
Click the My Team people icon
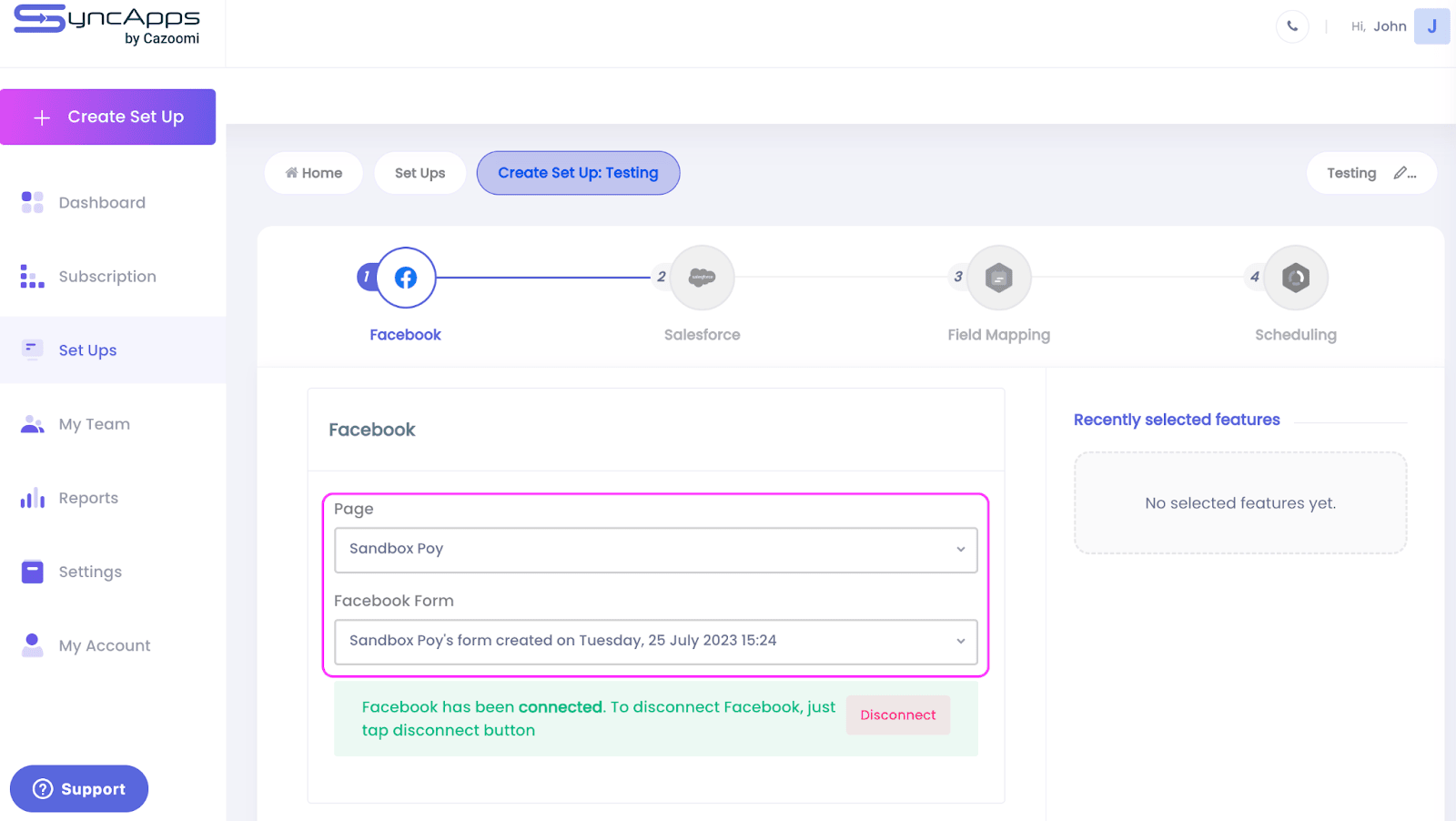pyautogui.click(x=33, y=423)
